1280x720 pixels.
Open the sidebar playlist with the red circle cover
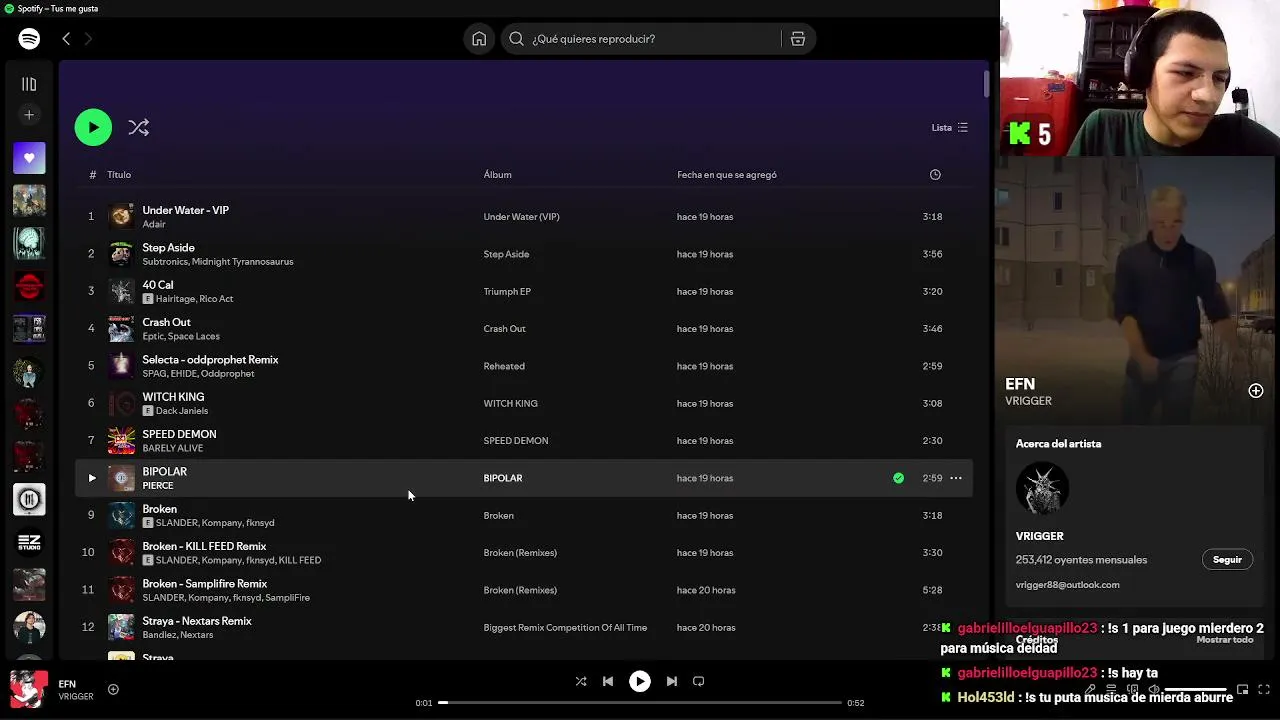[x=29, y=286]
